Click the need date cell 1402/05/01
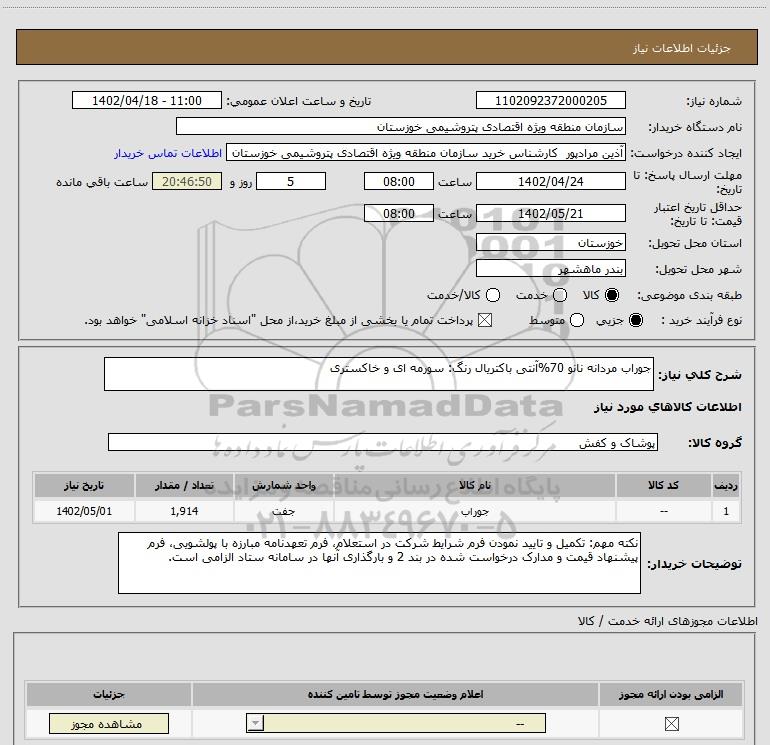This screenshot has width=770, height=745. pyautogui.click(x=84, y=511)
